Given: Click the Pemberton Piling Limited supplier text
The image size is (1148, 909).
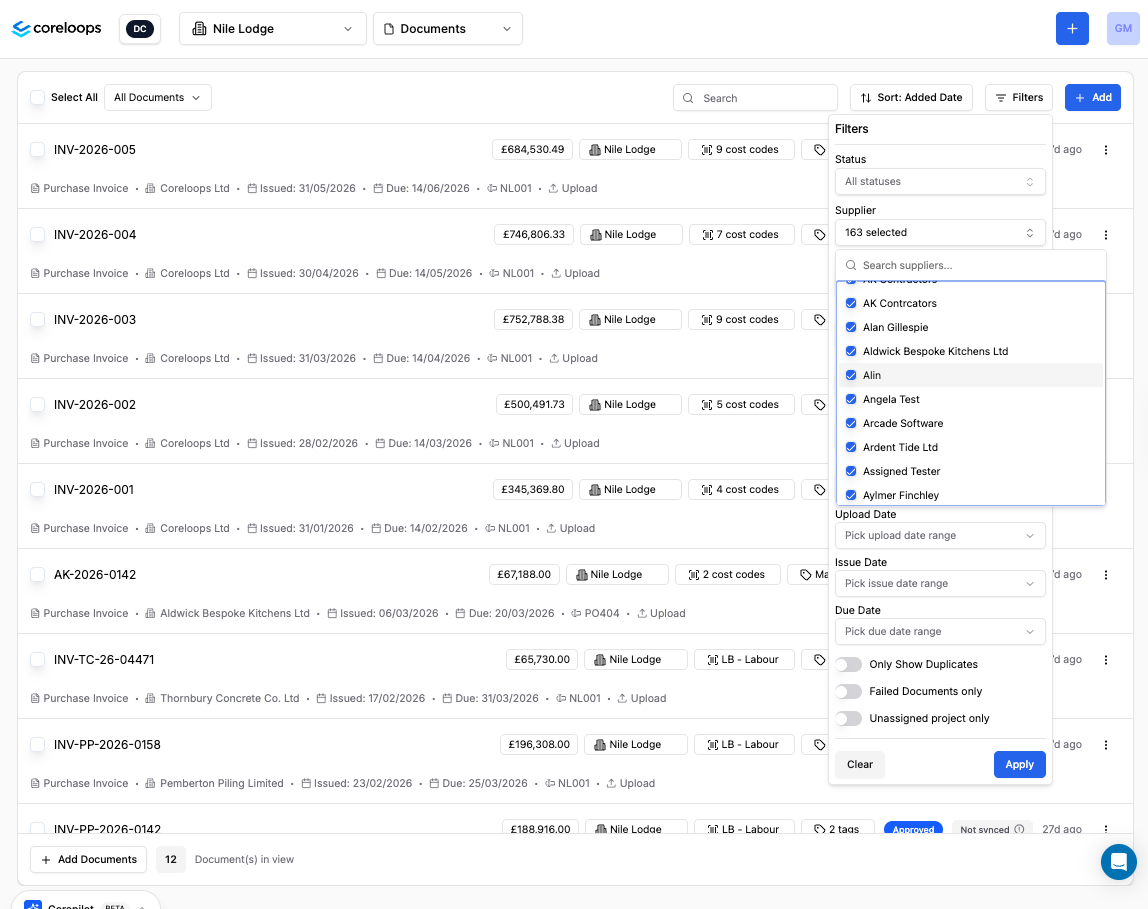Looking at the screenshot, I should (x=221, y=783).
